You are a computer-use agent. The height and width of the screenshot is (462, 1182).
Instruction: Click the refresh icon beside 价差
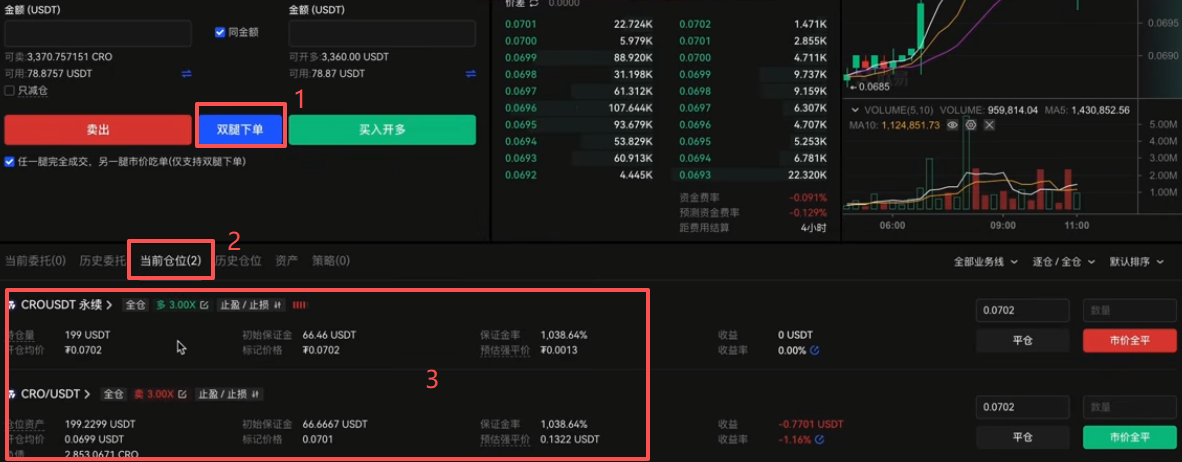(x=534, y=3)
